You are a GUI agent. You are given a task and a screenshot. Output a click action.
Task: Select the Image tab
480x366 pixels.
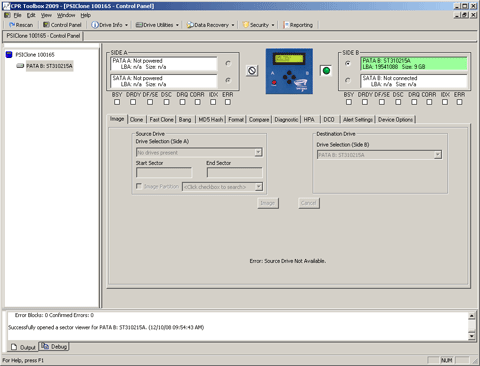pos(117,119)
